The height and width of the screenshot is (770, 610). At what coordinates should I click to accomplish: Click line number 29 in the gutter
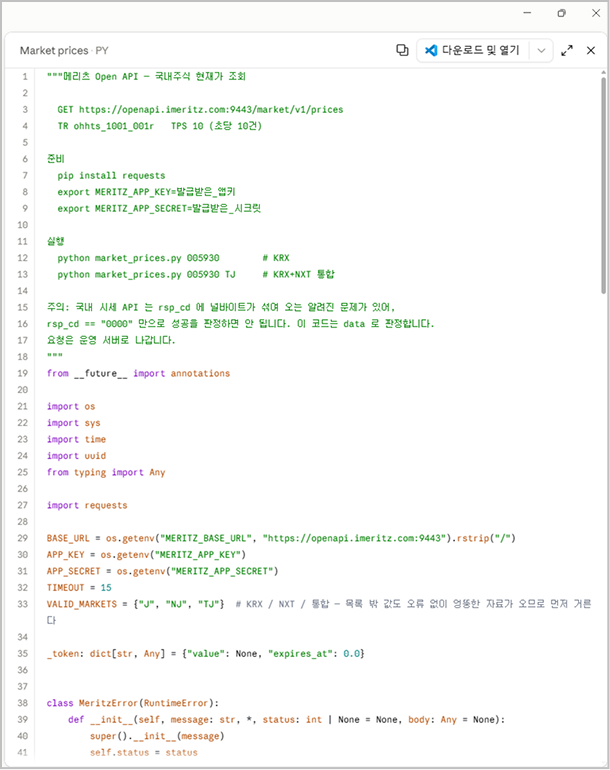[23, 538]
